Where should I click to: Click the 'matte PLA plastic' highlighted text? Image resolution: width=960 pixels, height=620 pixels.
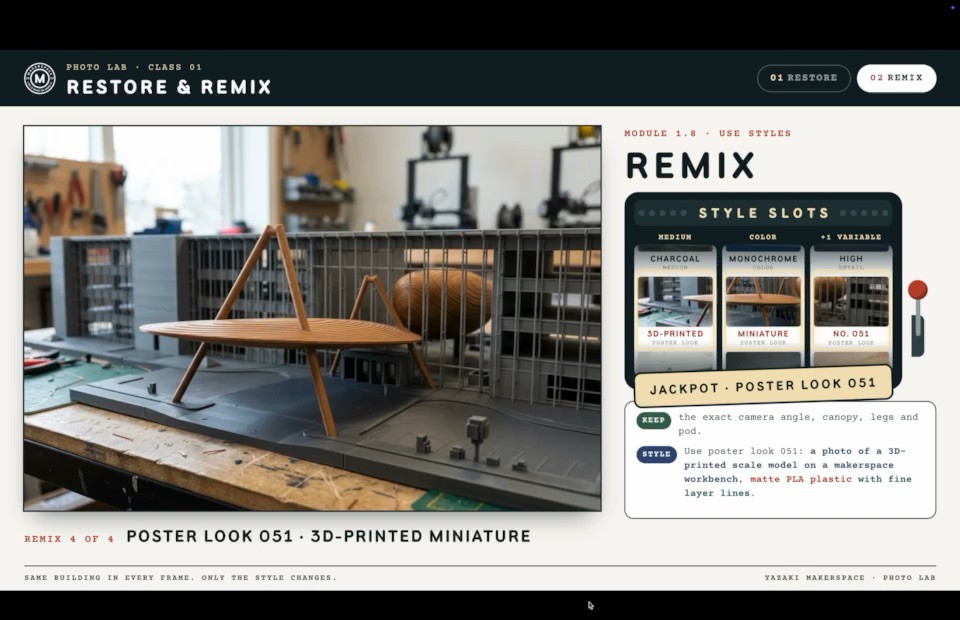801,479
